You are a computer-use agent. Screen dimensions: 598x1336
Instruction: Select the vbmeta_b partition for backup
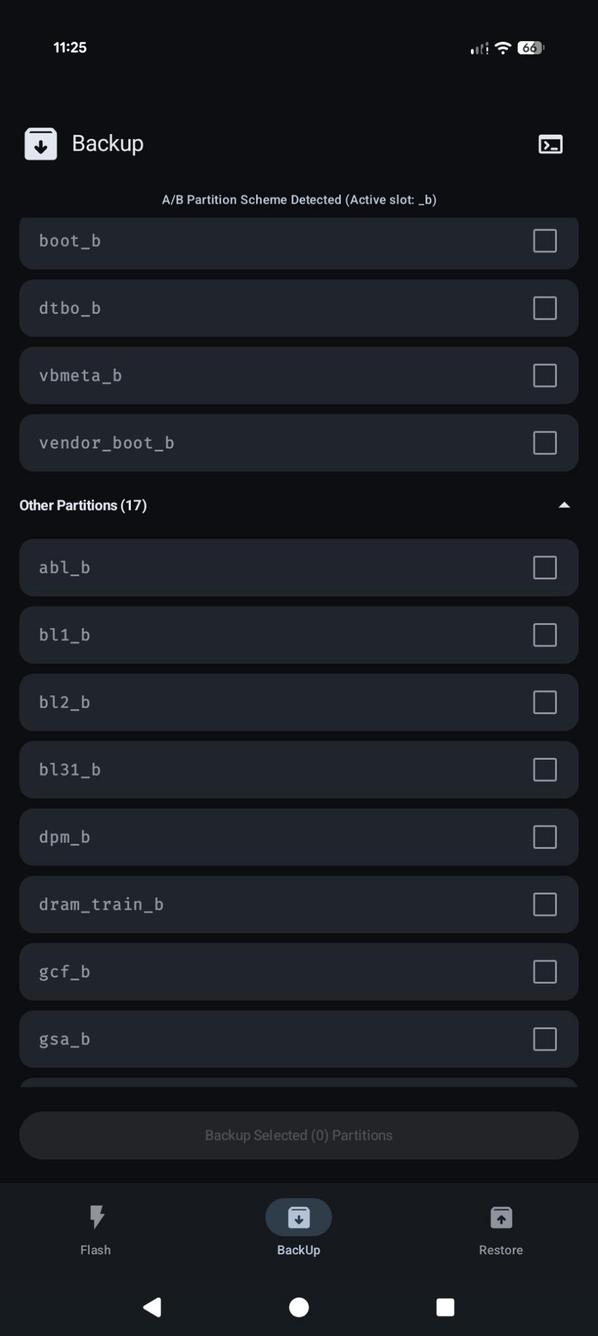coord(544,375)
